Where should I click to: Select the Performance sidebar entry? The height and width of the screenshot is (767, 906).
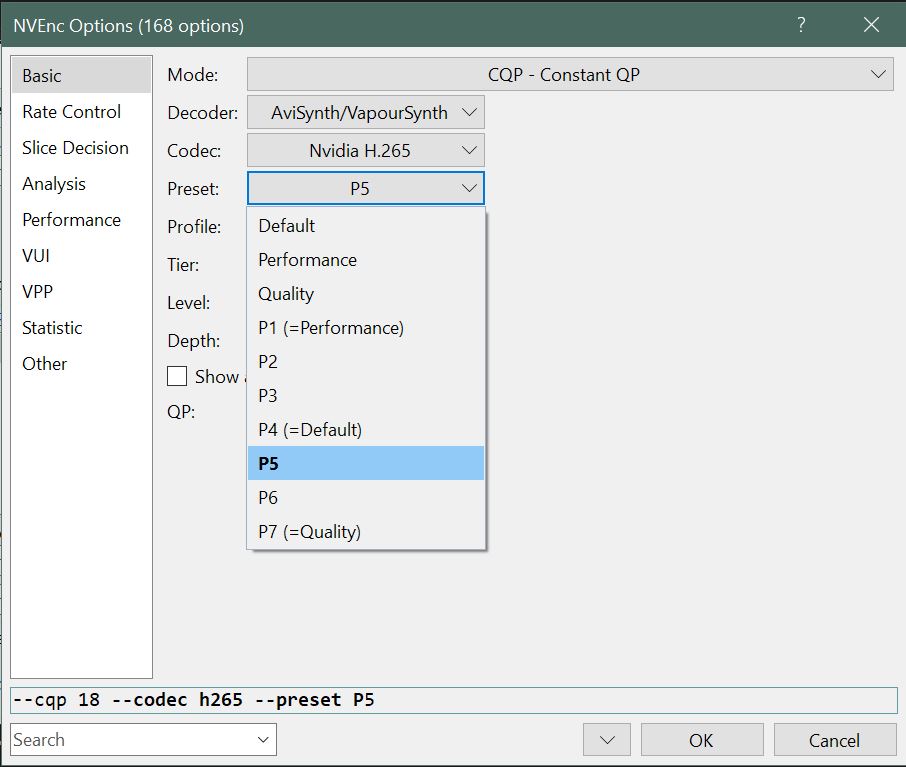tap(81, 220)
